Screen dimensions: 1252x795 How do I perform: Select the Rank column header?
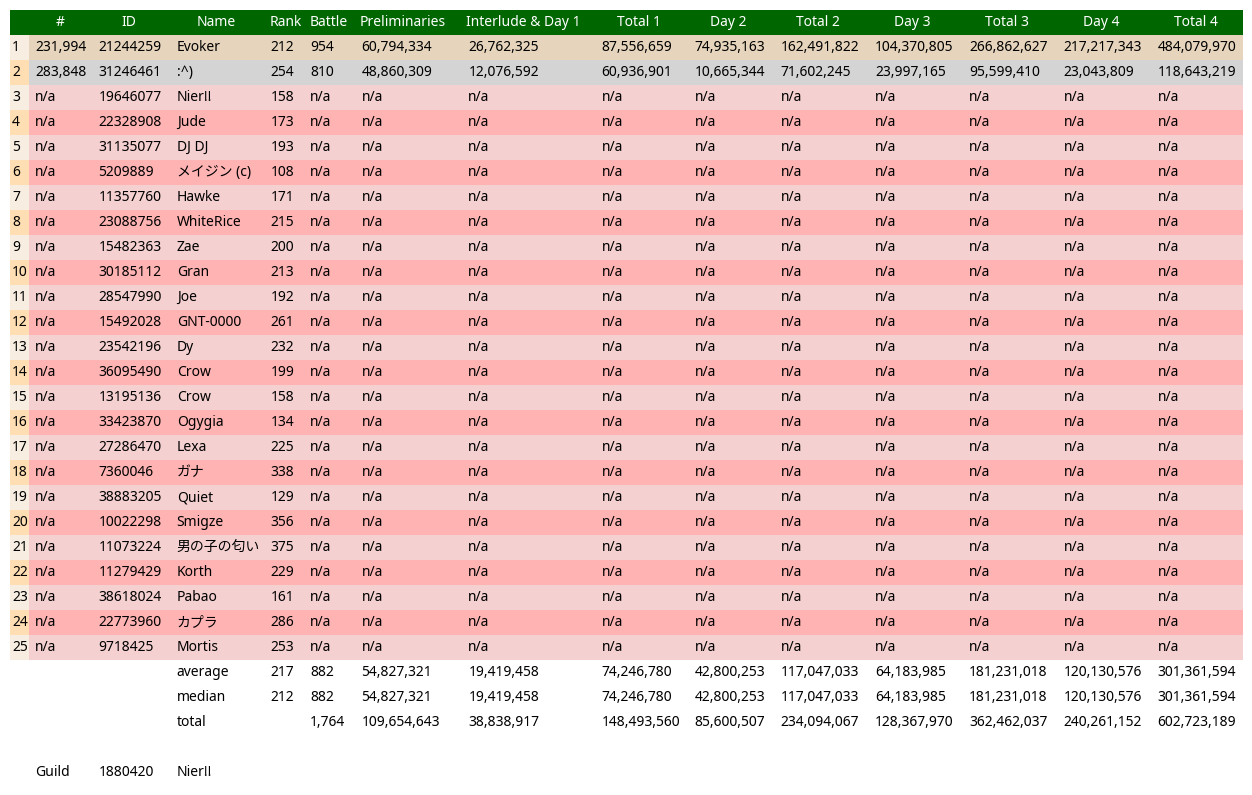(x=285, y=21)
